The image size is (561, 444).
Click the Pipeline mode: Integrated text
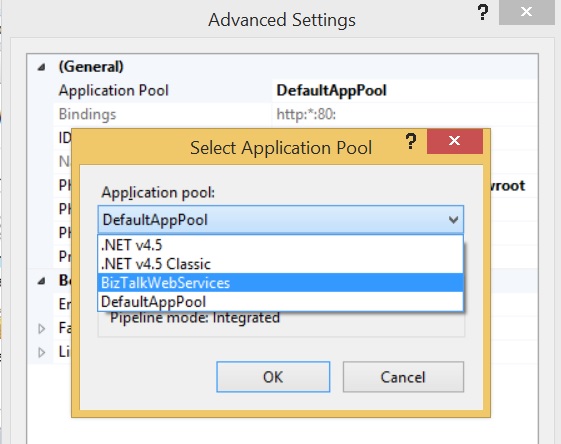[195, 318]
